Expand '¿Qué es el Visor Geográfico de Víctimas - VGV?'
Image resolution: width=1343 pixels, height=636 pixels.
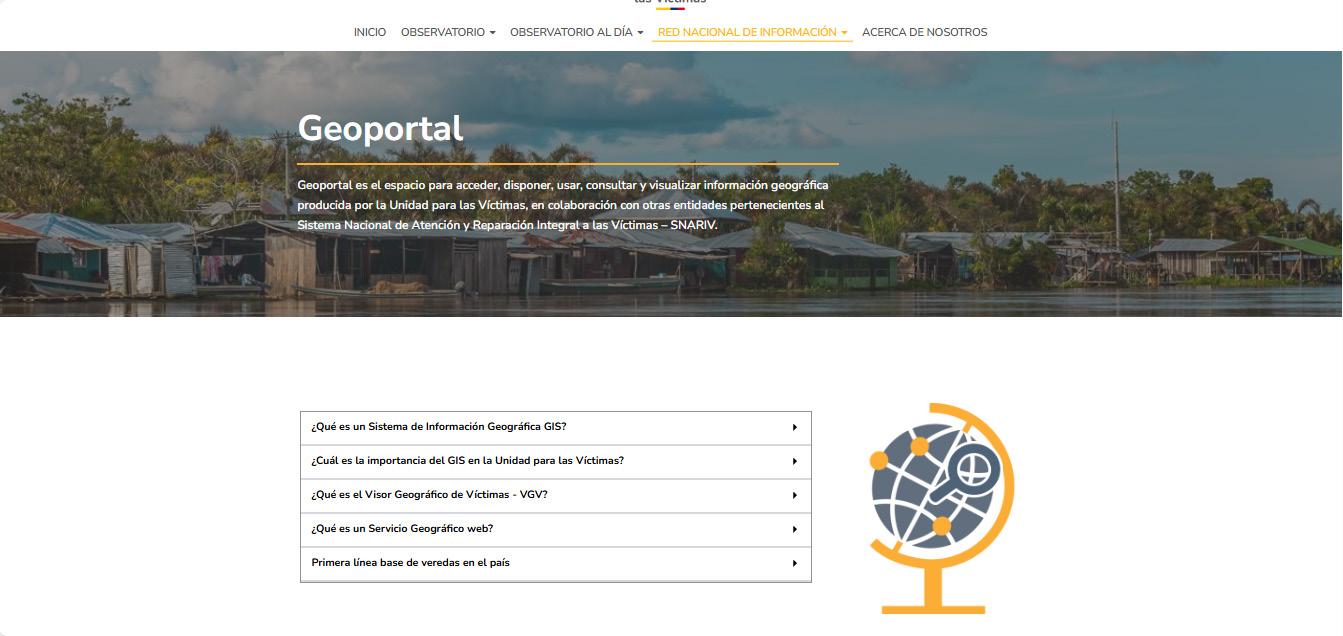(555, 495)
